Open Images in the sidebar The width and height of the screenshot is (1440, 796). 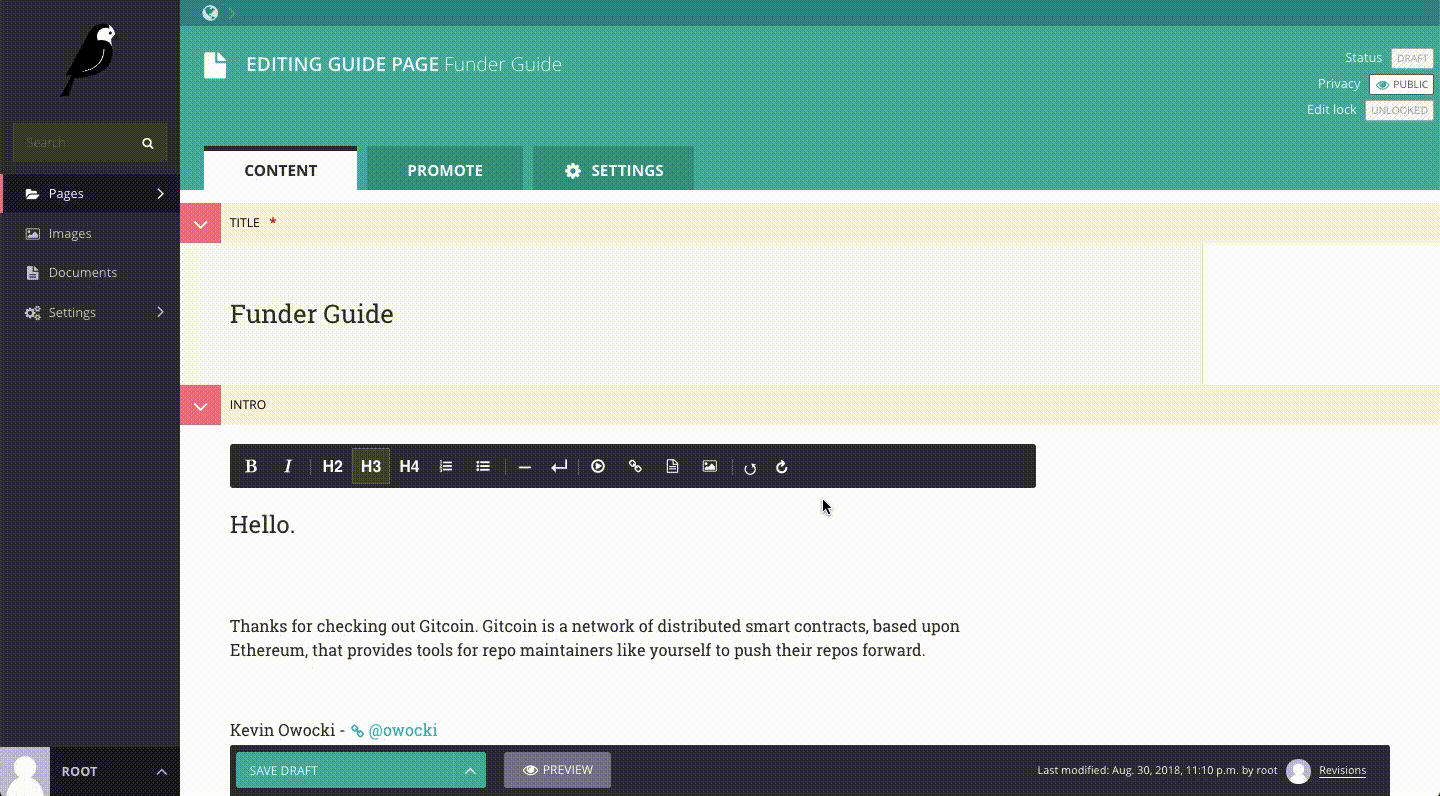click(90, 233)
